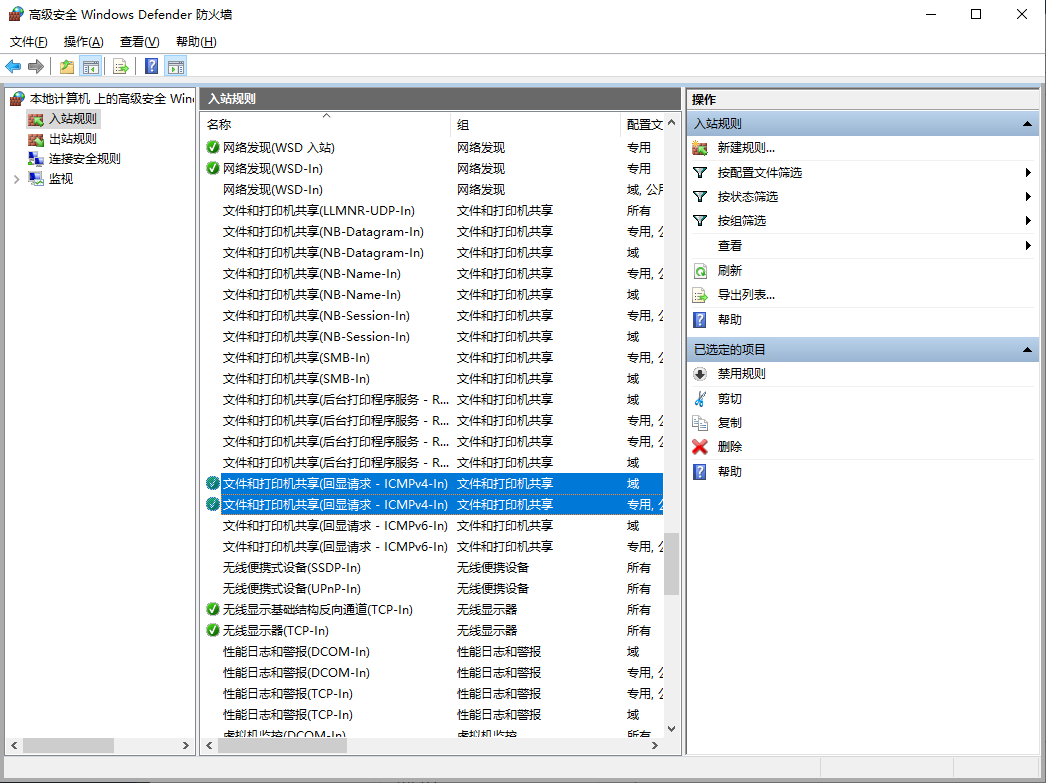This screenshot has height=783, width=1046.
Task: Click the 按配置文件筛选 funnel icon
Action: (700, 173)
